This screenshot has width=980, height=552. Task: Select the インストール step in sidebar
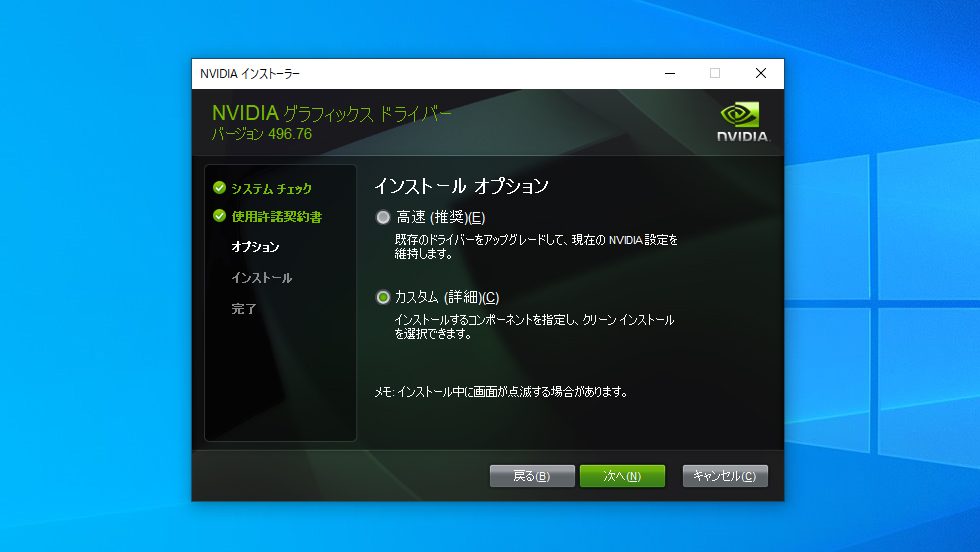[x=262, y=278]
